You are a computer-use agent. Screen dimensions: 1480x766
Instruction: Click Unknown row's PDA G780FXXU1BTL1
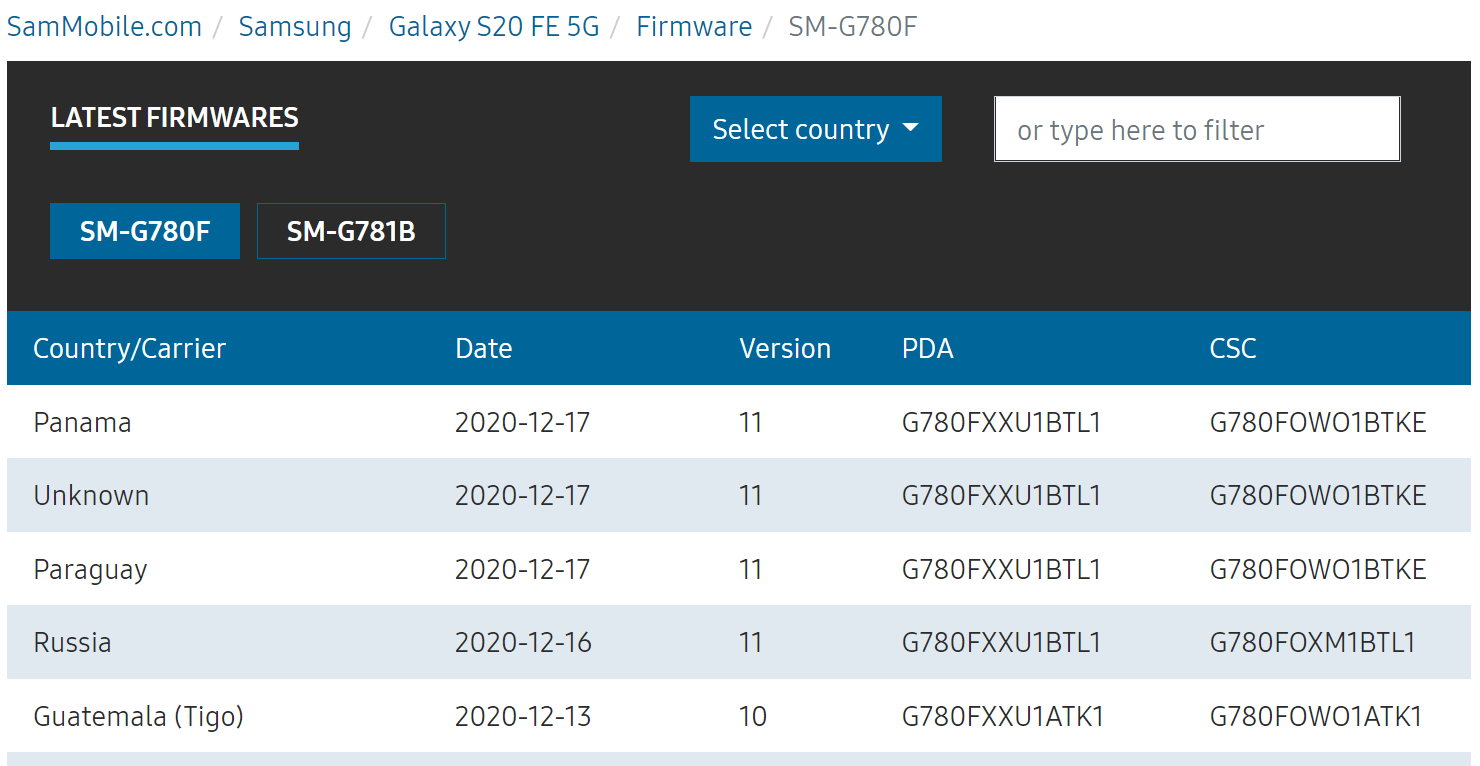coord(1001,495)
